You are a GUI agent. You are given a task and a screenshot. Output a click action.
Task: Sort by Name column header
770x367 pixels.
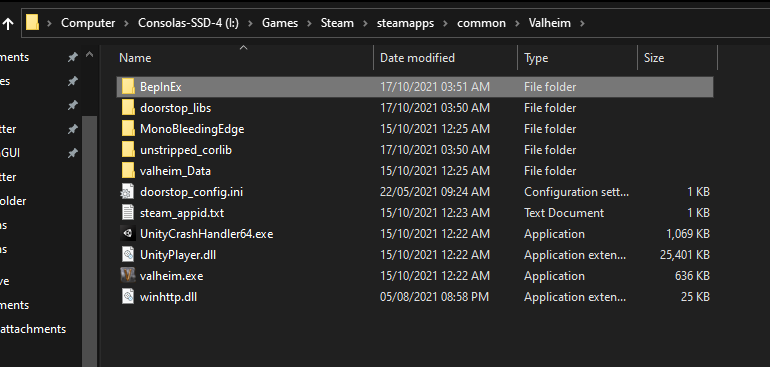pos(135,58)
